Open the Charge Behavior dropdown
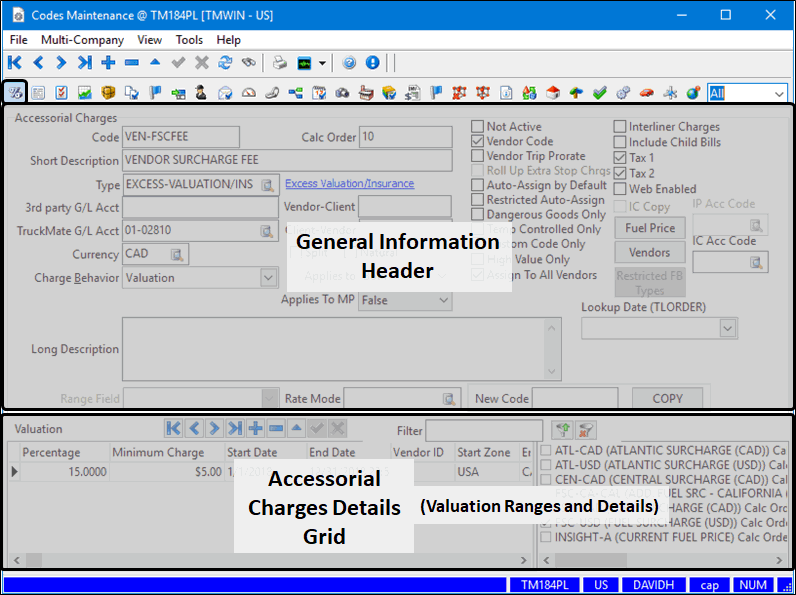This screenshot has width=796, height=595. pos(268,278)
